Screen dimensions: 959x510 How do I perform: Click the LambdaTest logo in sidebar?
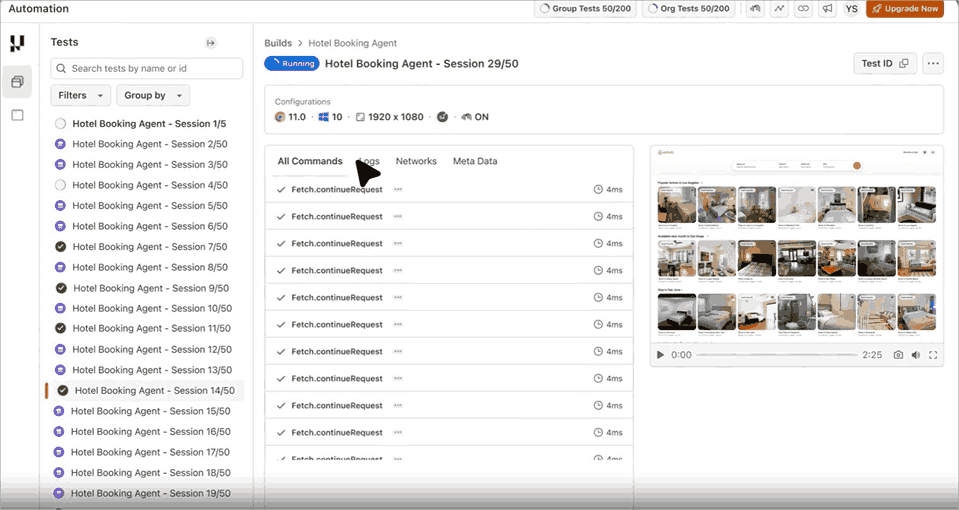point(17,43)
